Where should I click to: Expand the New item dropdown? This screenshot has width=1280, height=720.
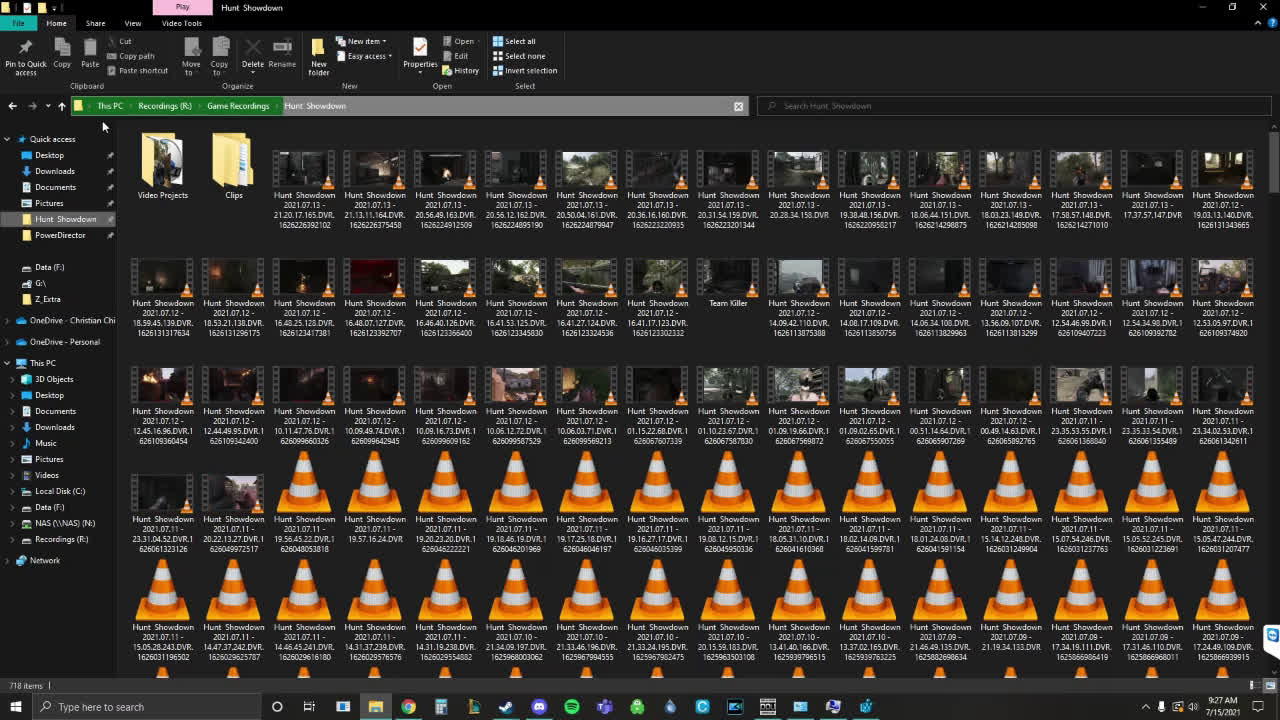point(361,41)
